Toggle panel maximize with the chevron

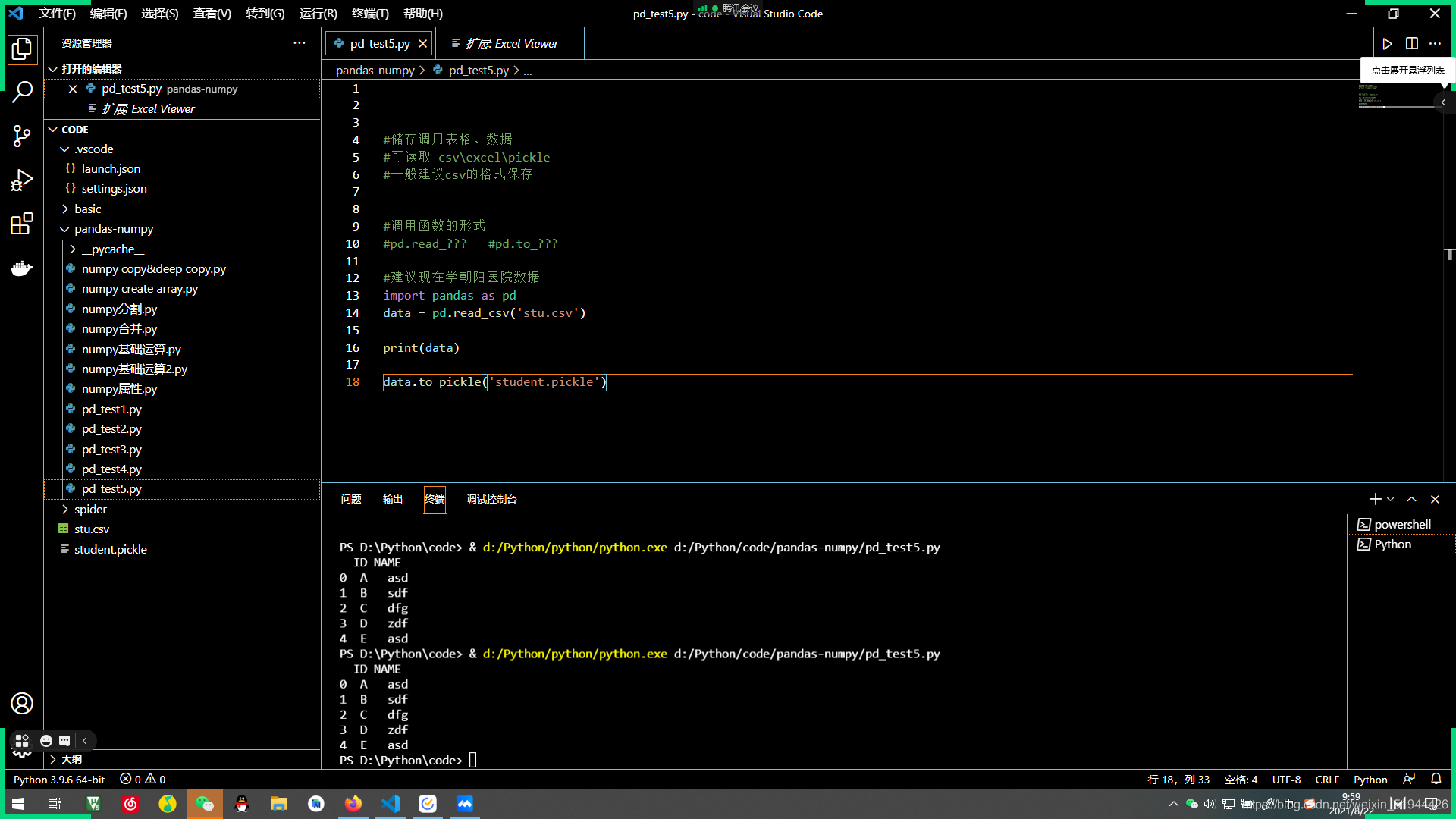tap(1411, 499)
